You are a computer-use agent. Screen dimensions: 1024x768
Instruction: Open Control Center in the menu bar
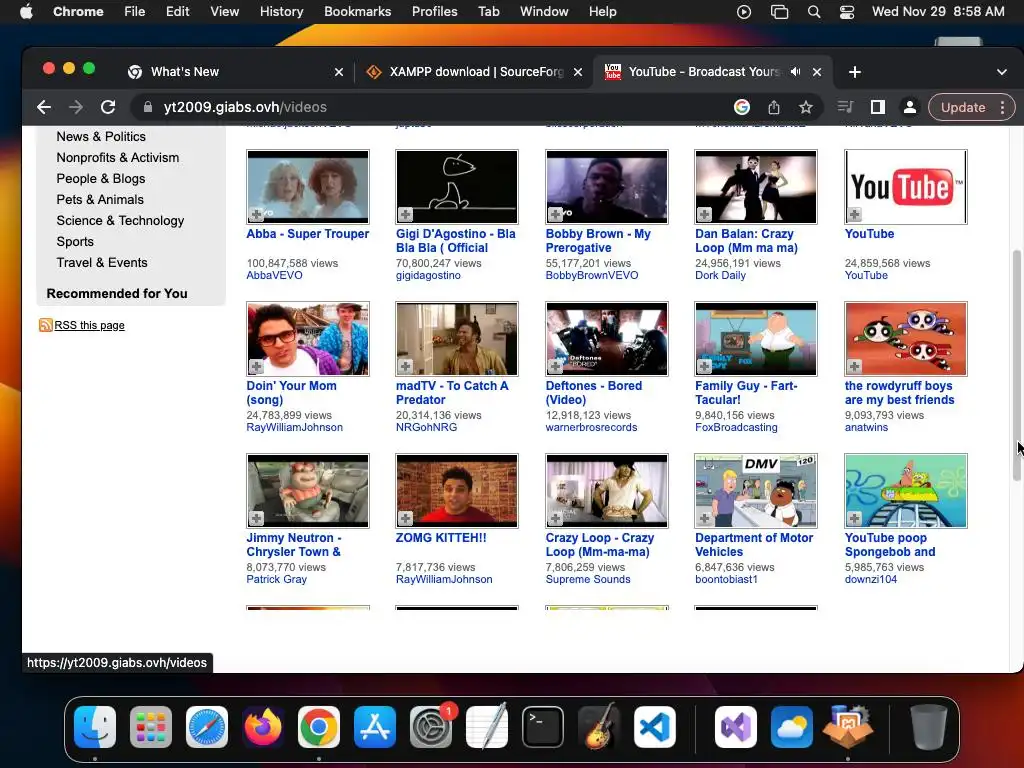[x=847, y=12]
